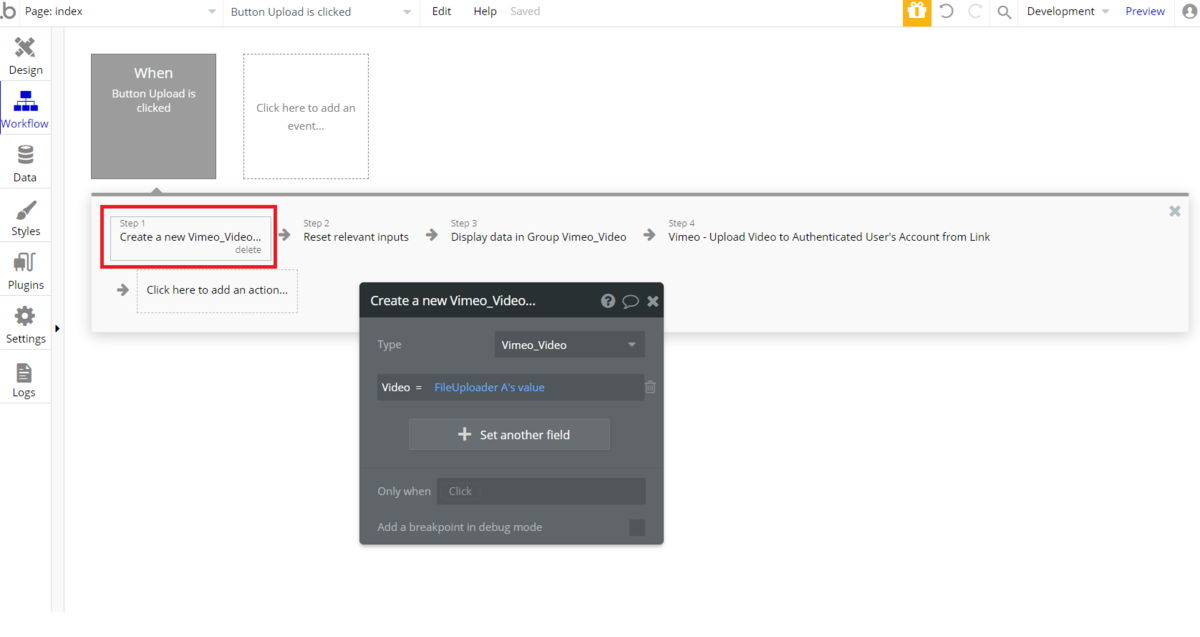Open the Plugins tab in sidebar

pos(25,271)
